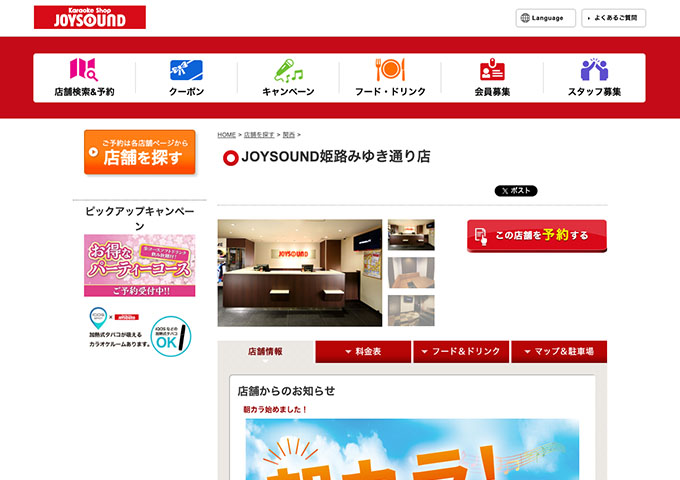Image resolution: width=680 pixels, height=480 pixels.
Task: Open クーポン menu label
Action: 186,92
